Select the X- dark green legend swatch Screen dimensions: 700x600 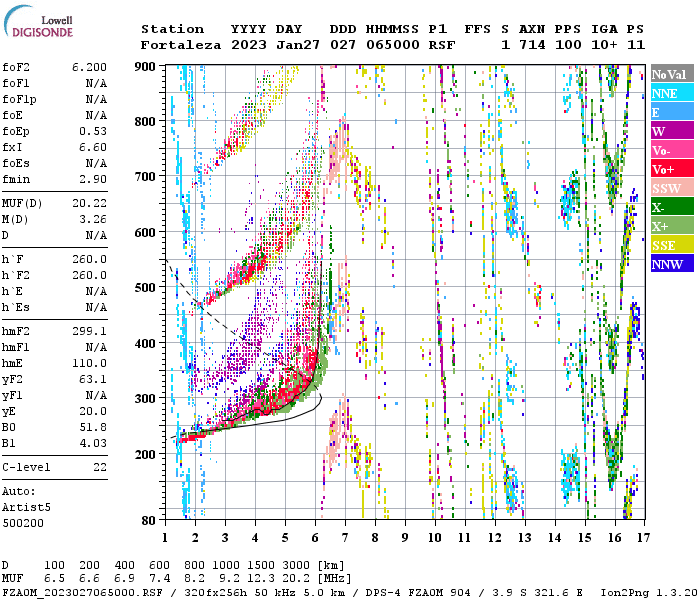point(672,207)
